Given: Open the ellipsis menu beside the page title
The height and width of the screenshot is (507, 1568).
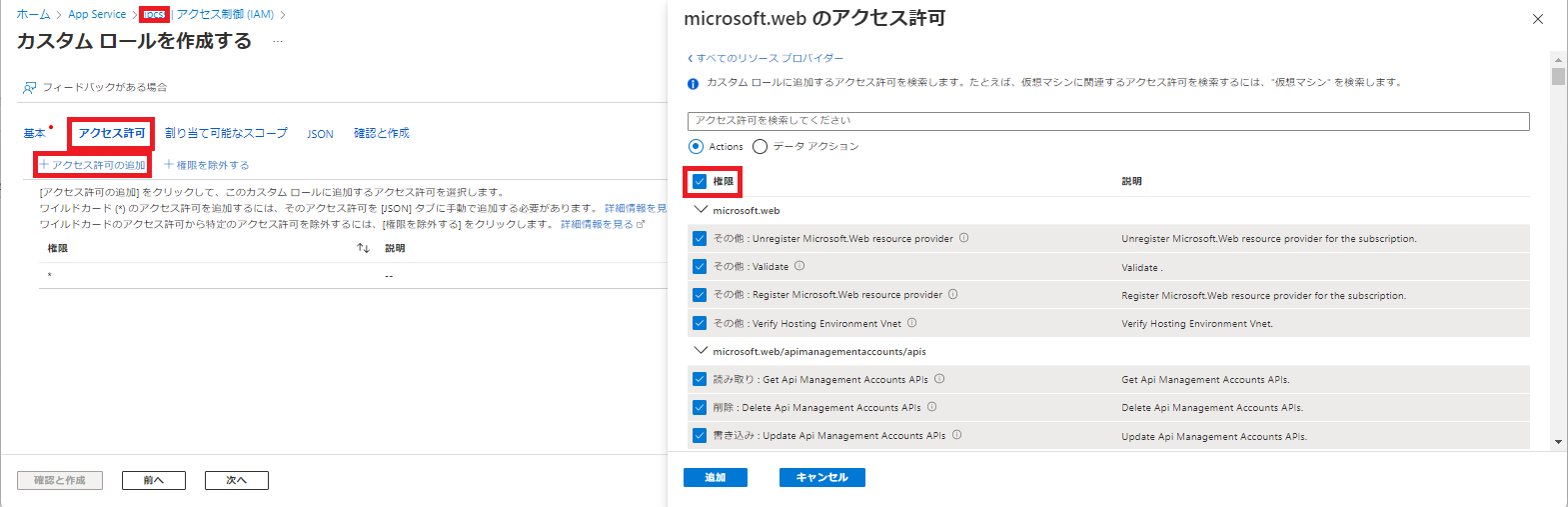Looking at the screenshot, I should (278, 41).
